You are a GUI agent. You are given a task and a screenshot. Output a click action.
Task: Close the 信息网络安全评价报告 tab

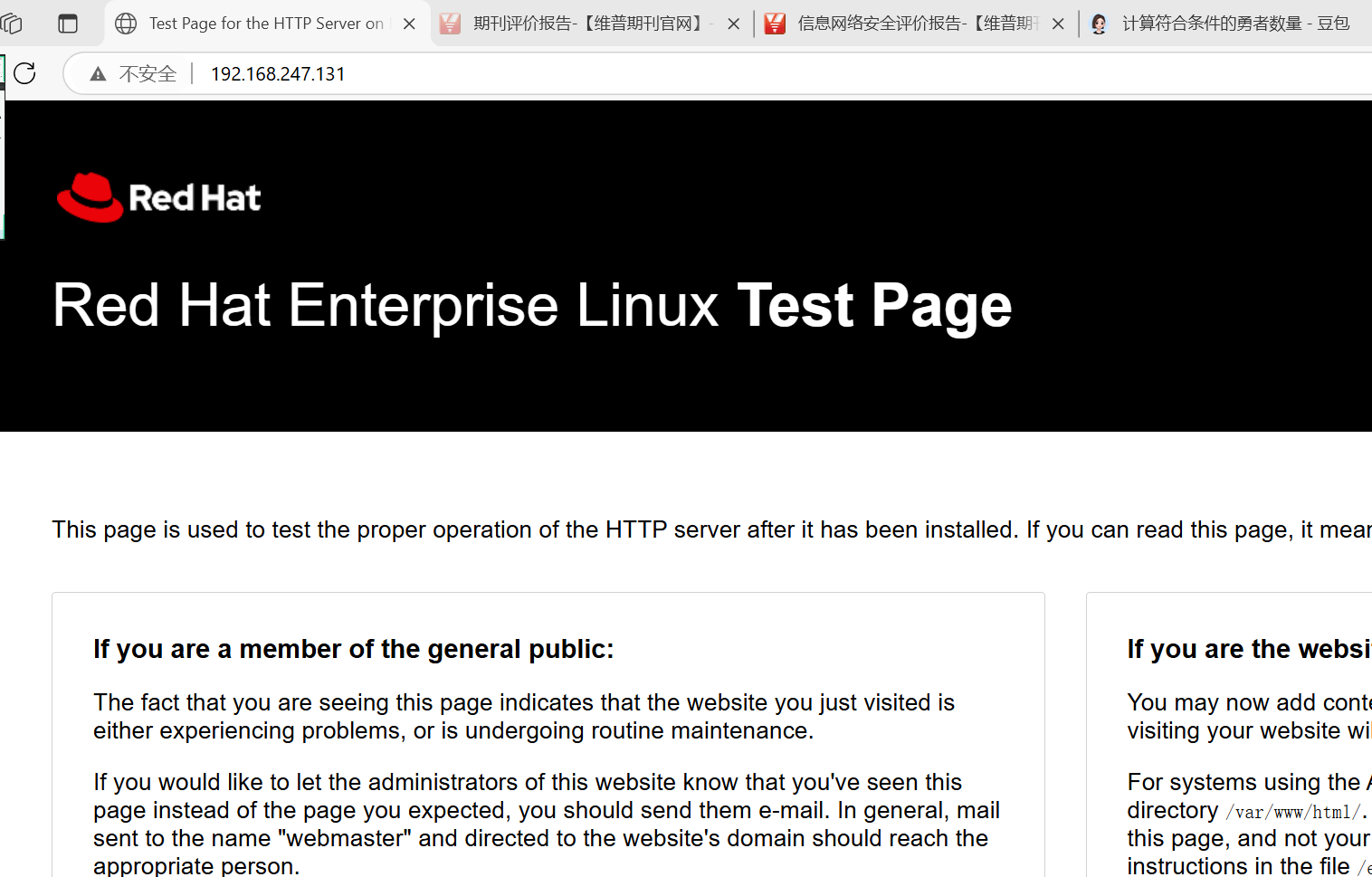click(1058, 24)
